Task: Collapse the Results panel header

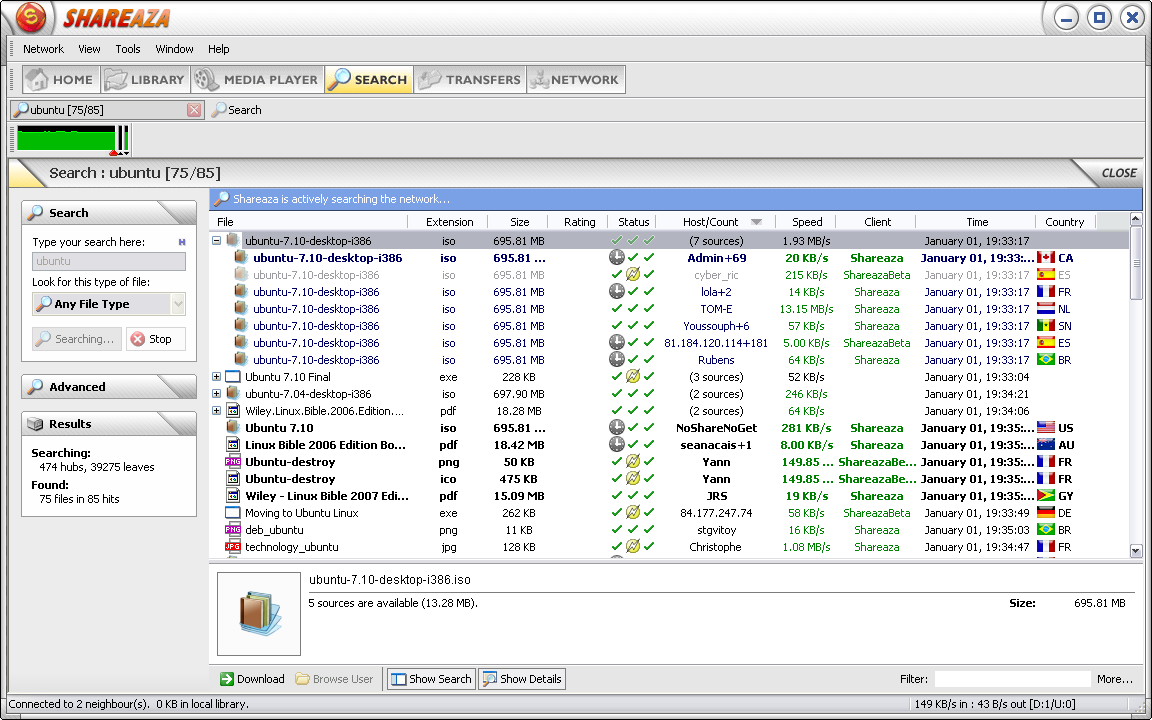Action: point(109,424)
